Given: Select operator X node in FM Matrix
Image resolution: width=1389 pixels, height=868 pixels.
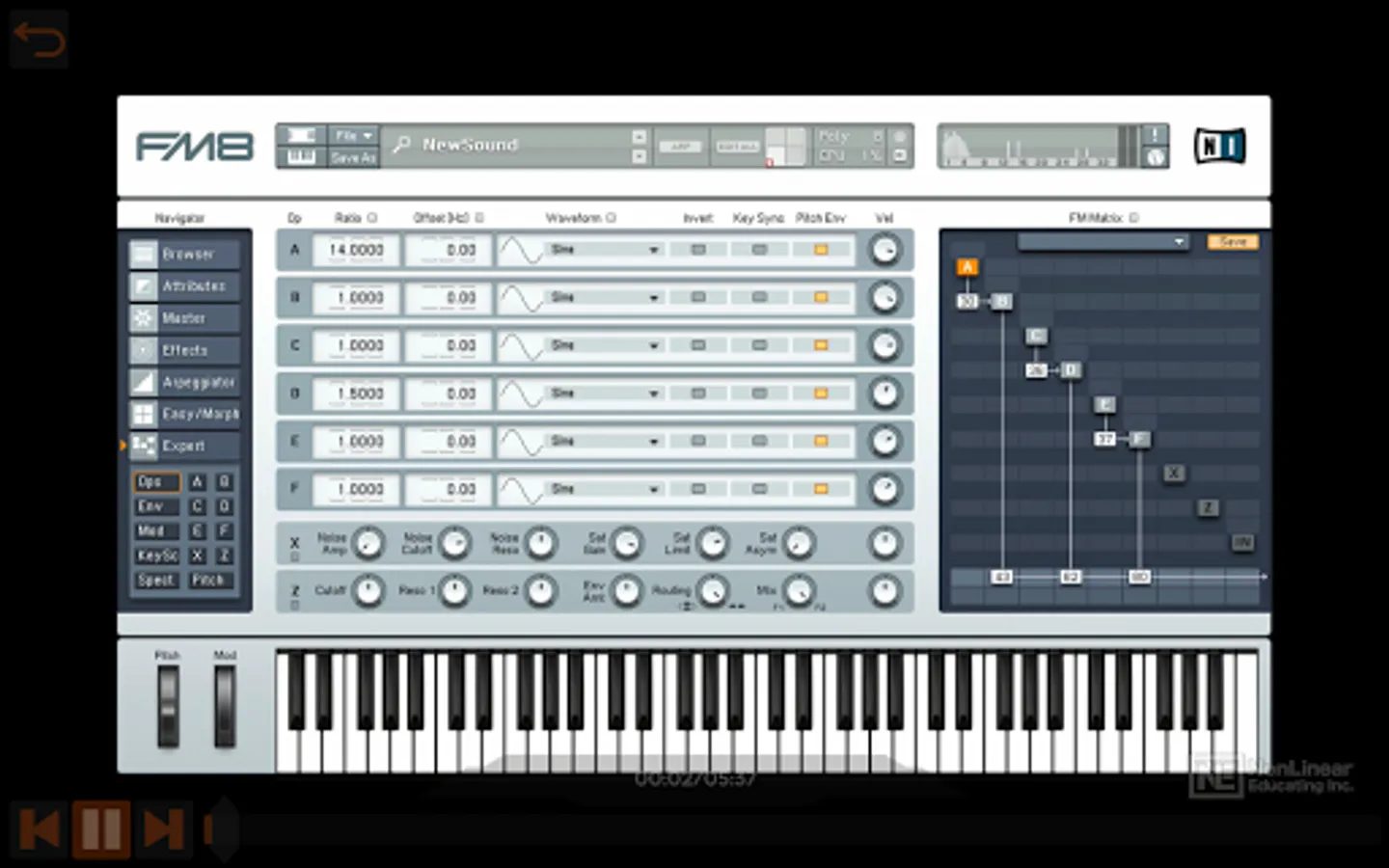Looking at the screenshot, I should pyautogui.click(x=1174, y=474).
